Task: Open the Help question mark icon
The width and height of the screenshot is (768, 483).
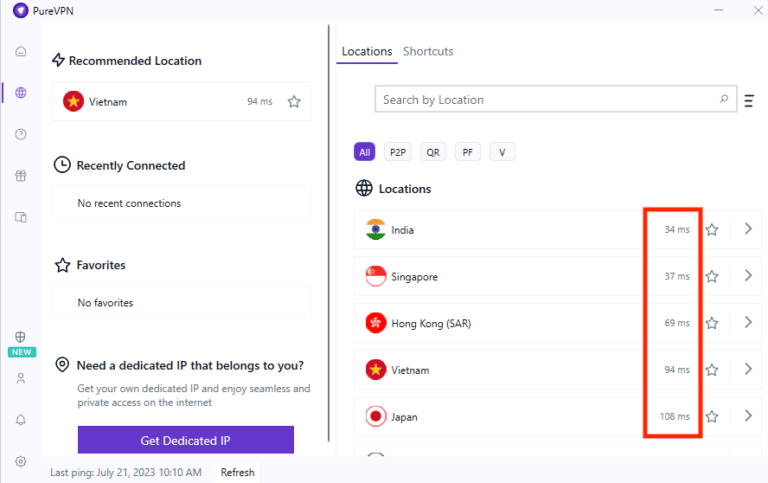Action: point(21,134)
